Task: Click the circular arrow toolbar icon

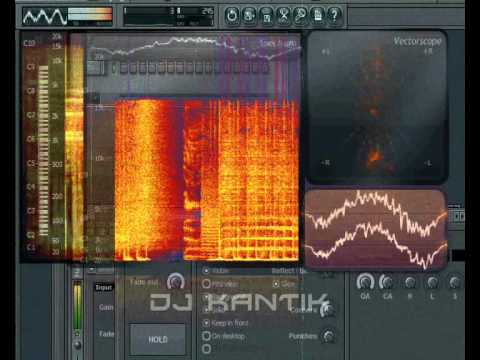Action: pyautogui.click(x=232, y=15)
